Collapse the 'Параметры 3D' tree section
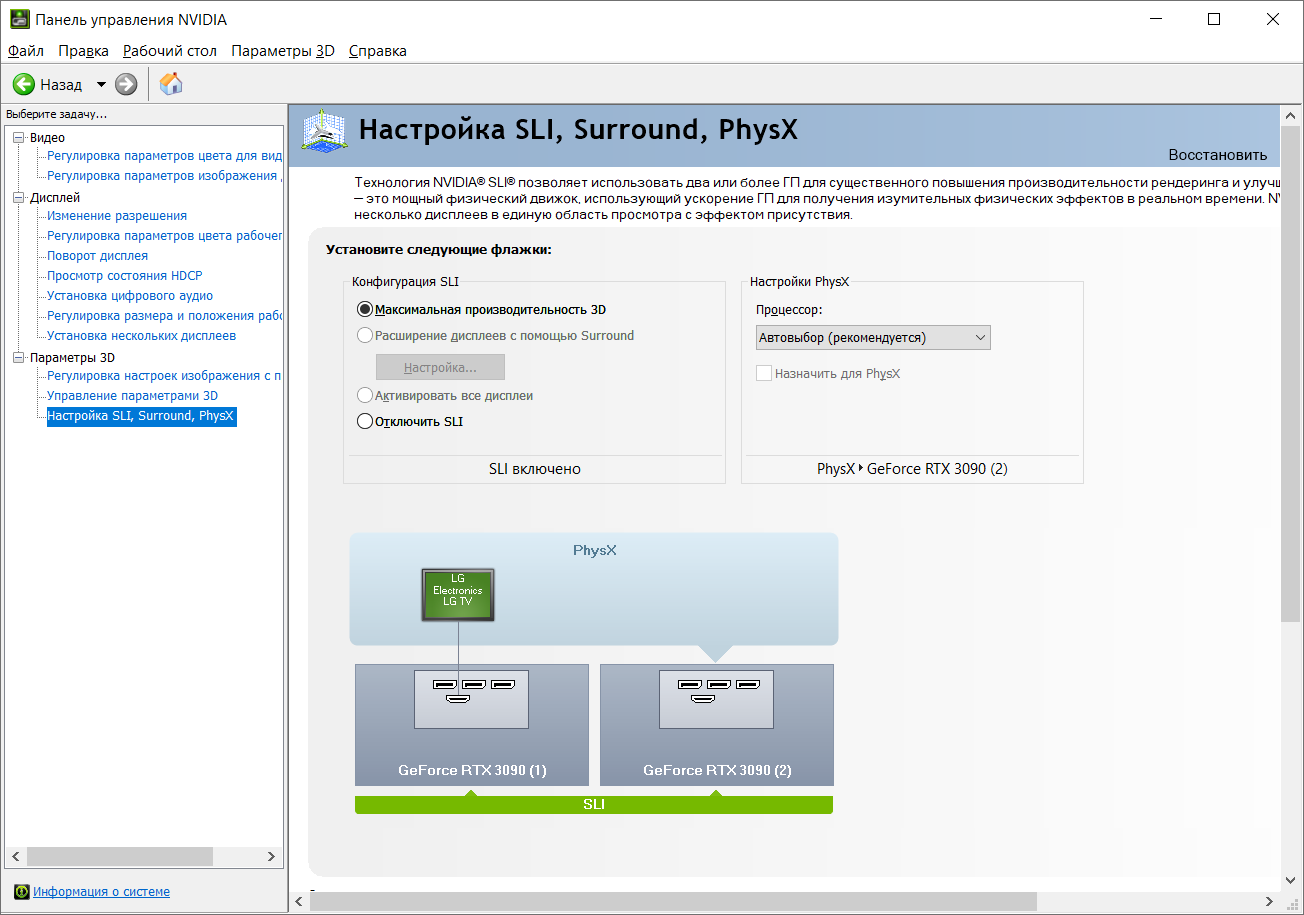1304x915 pixels. point(19,358)
